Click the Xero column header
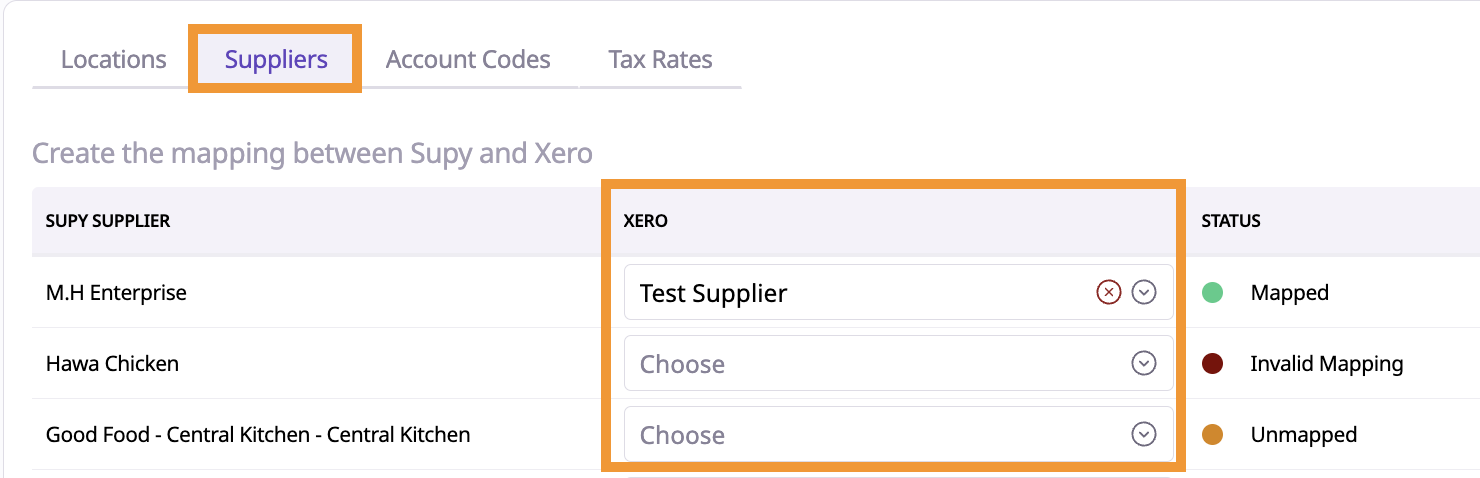This screenshot has height=478, width=1480. [x=645, y=221]
